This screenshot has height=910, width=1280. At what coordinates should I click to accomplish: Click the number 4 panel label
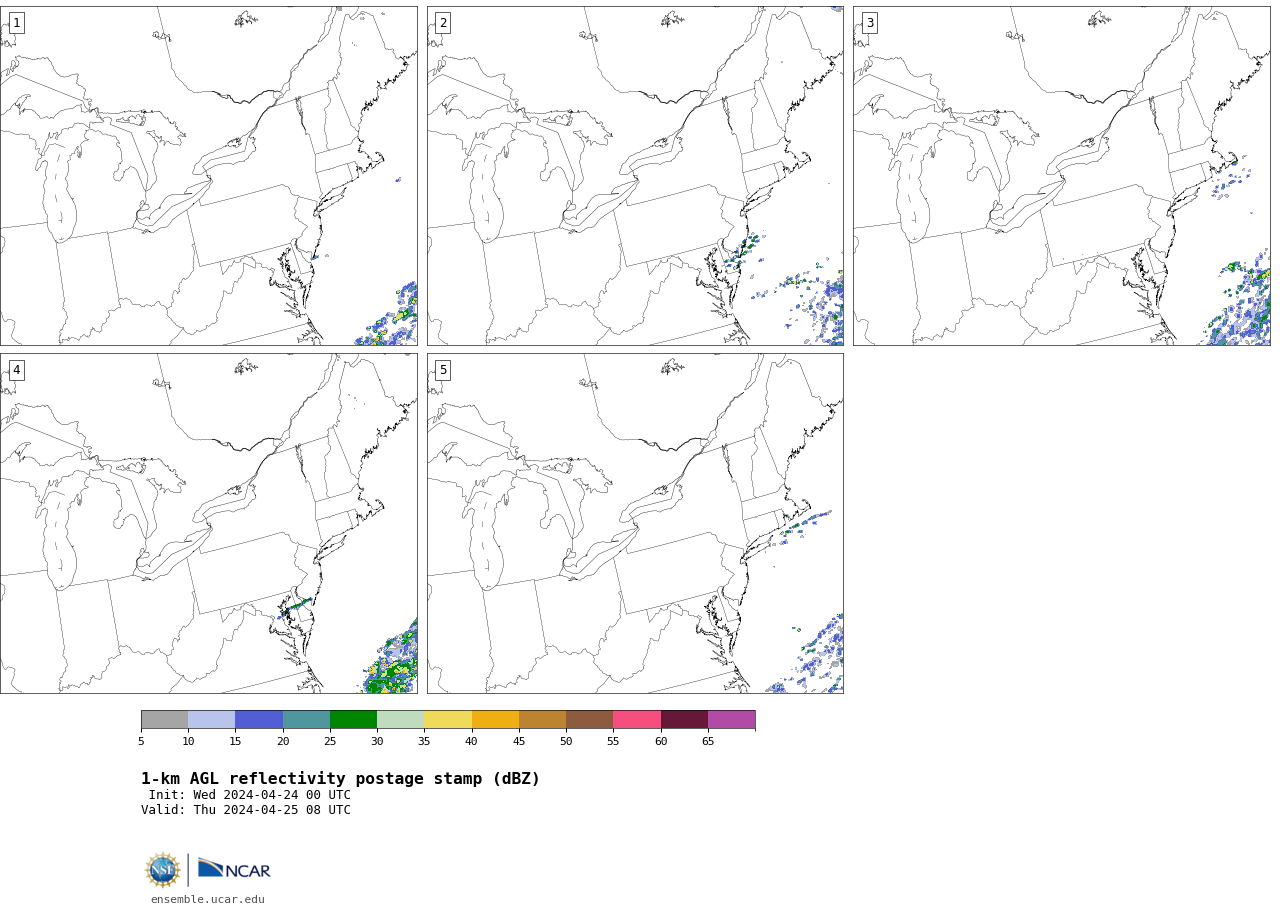click(16, 370)
